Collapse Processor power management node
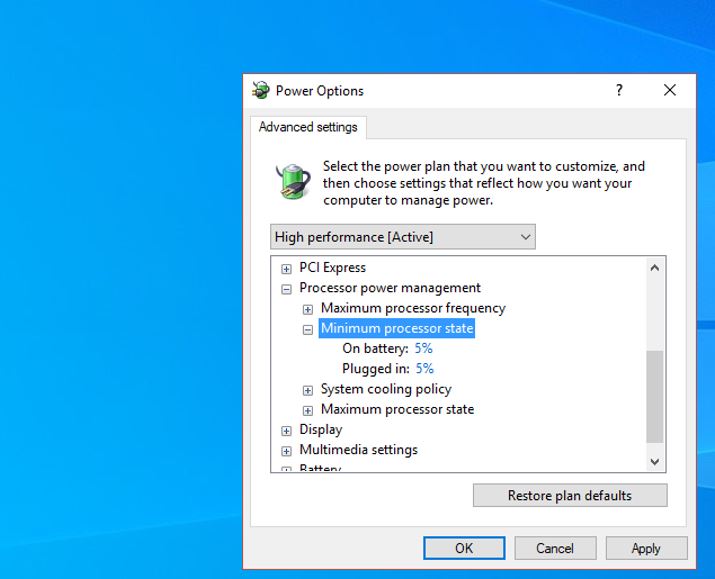Screen dimensions: 715x579 [x=287, y=289]
